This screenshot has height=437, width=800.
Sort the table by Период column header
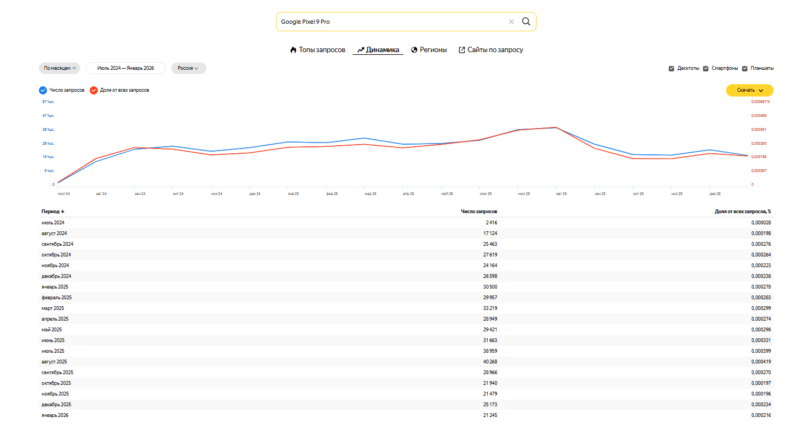(x=53, y=212)
